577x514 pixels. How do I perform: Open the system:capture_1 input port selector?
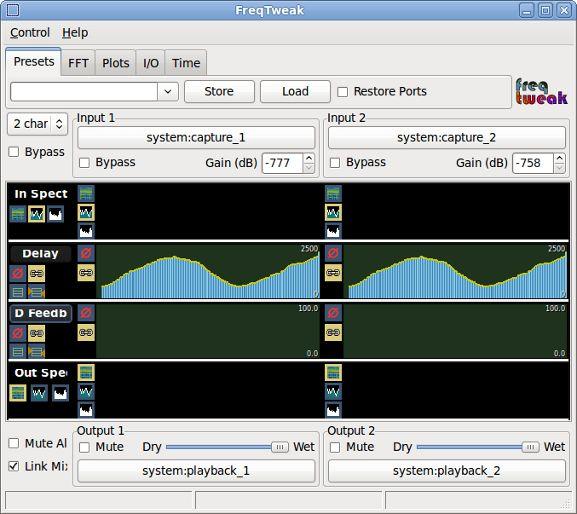(x=196, y=138)
